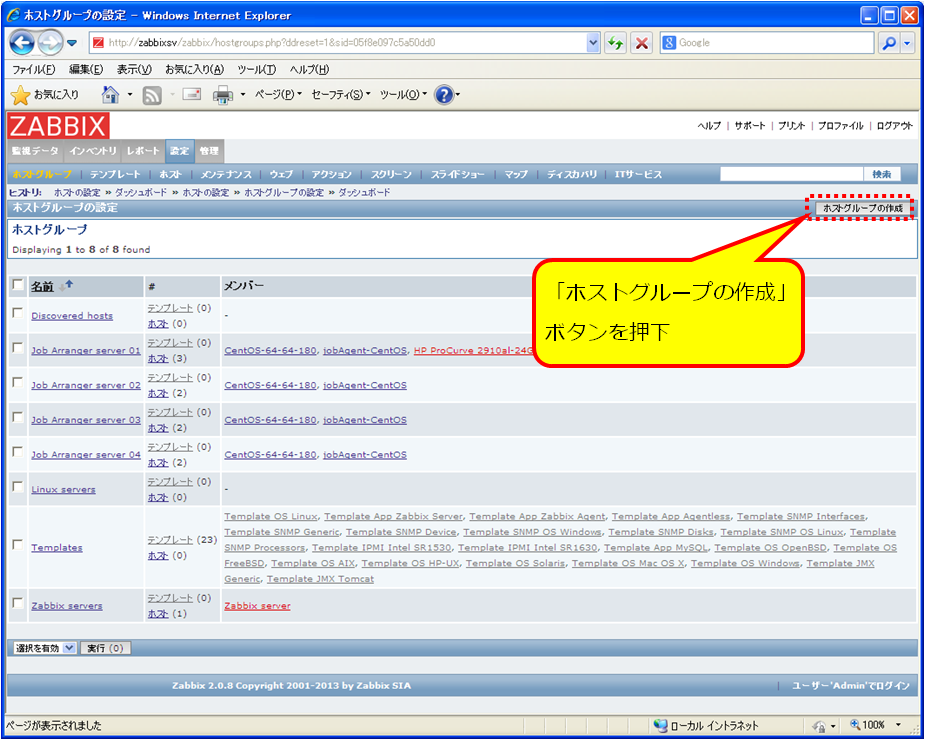Open the Linux servers group link
925x740 pixels.
tap(63, 490)
